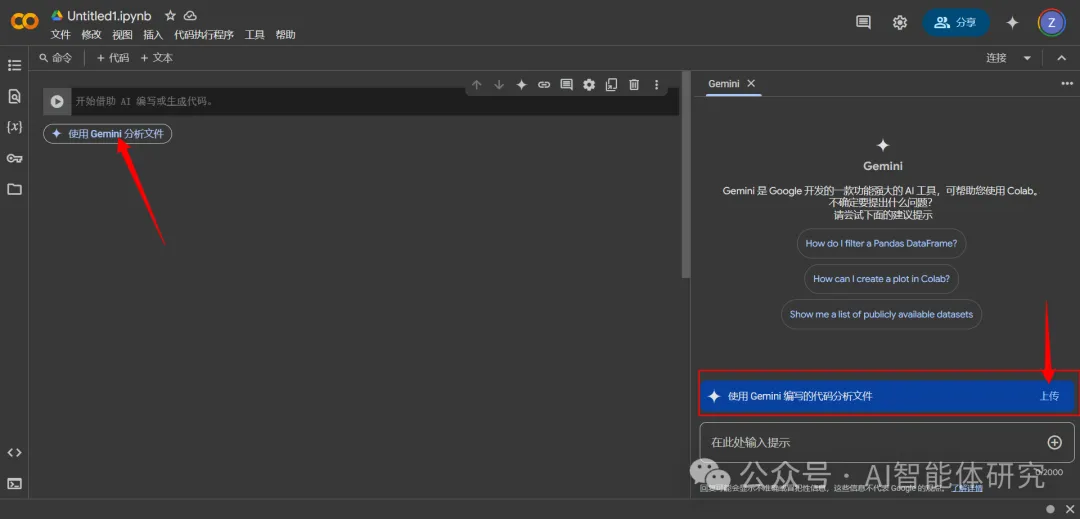This screenshot has height=519, width=1080.
Task: Mirror cell in tab icon
Action: [611, 85]
